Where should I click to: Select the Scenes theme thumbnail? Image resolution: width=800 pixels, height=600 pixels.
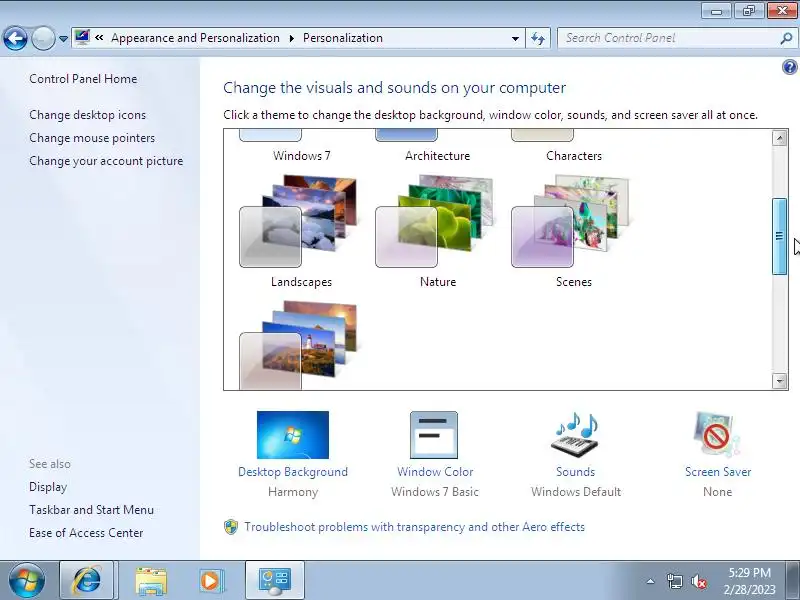tap(572, 220)
